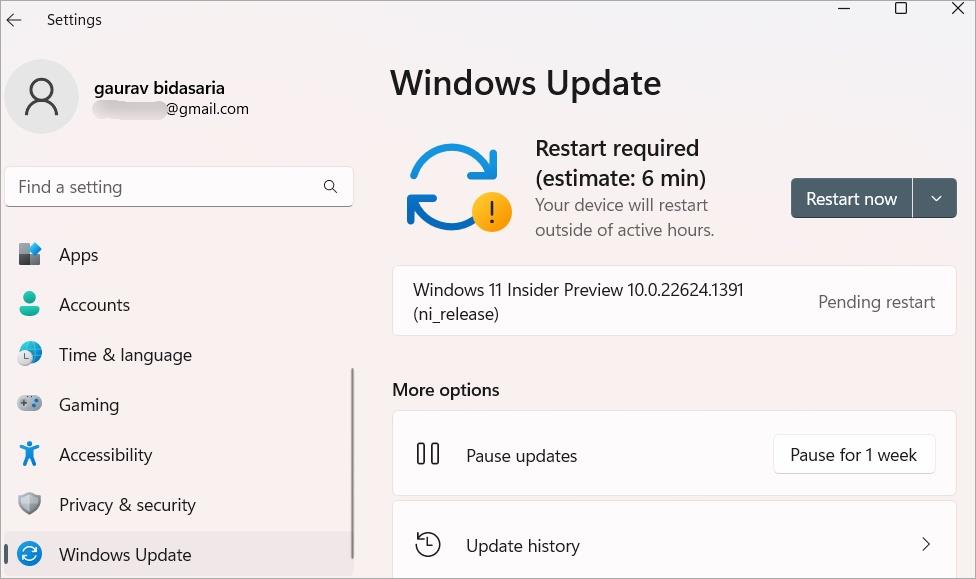The image size is (976, 579).
Task: Click Pause for 1 week
Action: click(853, 454)
